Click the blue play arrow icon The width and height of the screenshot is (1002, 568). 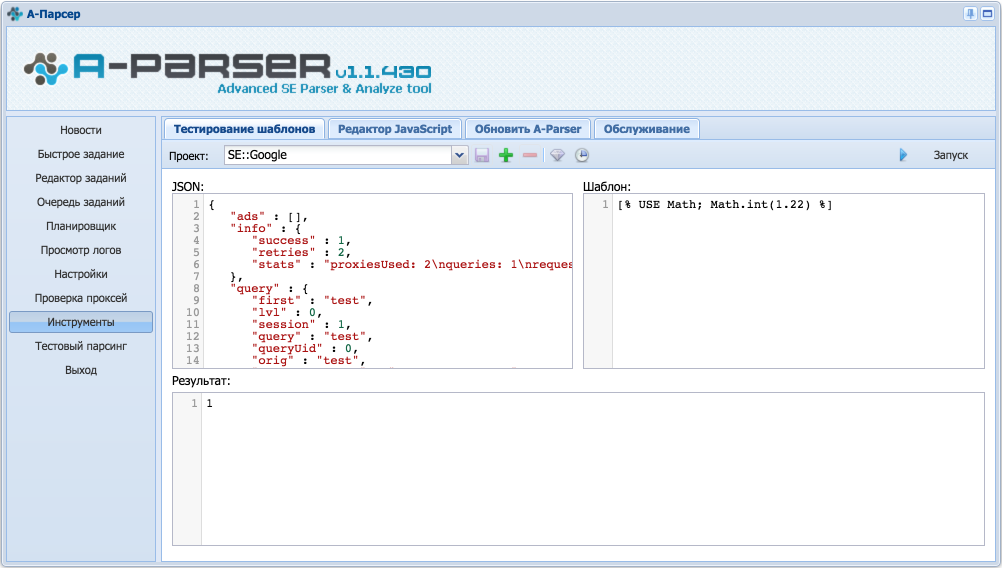pos(903,155)
